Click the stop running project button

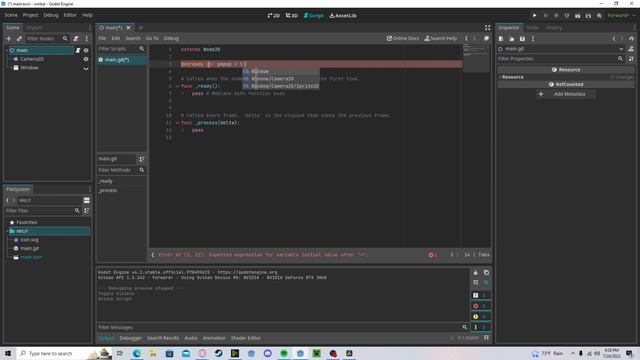point(556,16)
